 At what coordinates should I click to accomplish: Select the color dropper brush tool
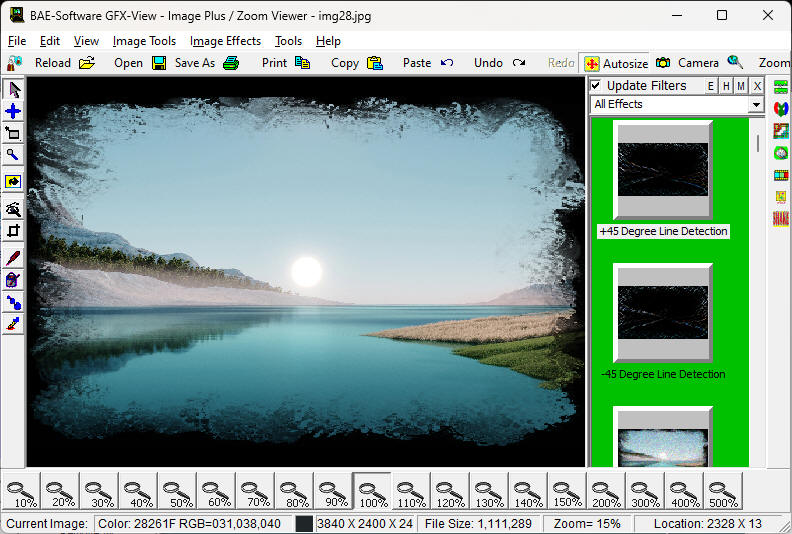(x=13, y=324)
